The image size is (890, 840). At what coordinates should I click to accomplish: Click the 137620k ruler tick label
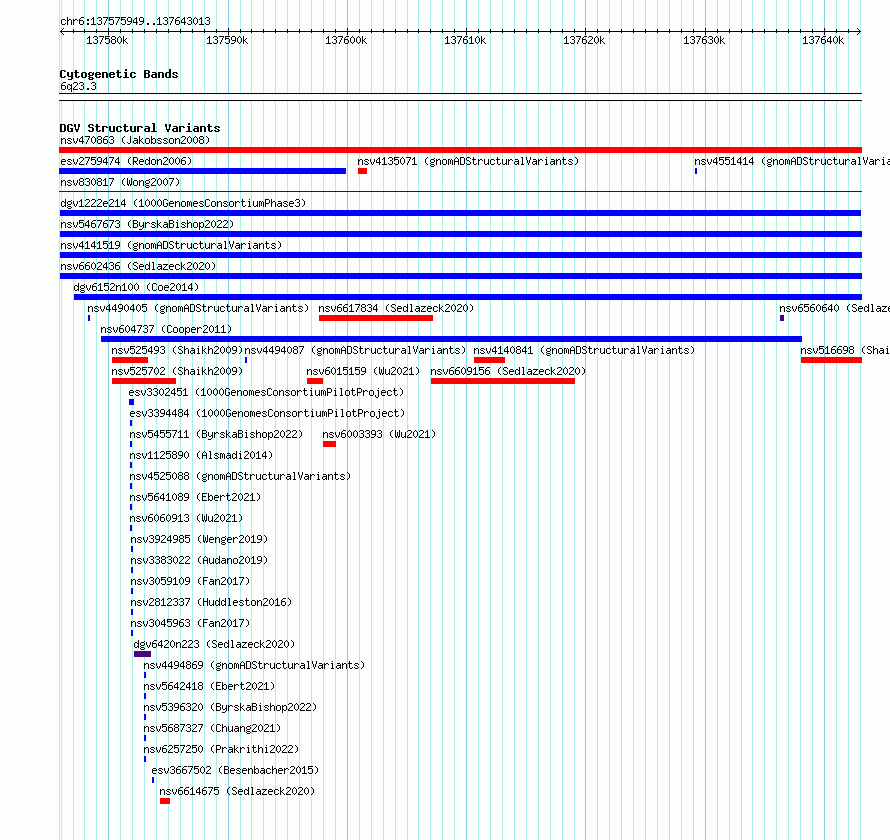(584, 40)
